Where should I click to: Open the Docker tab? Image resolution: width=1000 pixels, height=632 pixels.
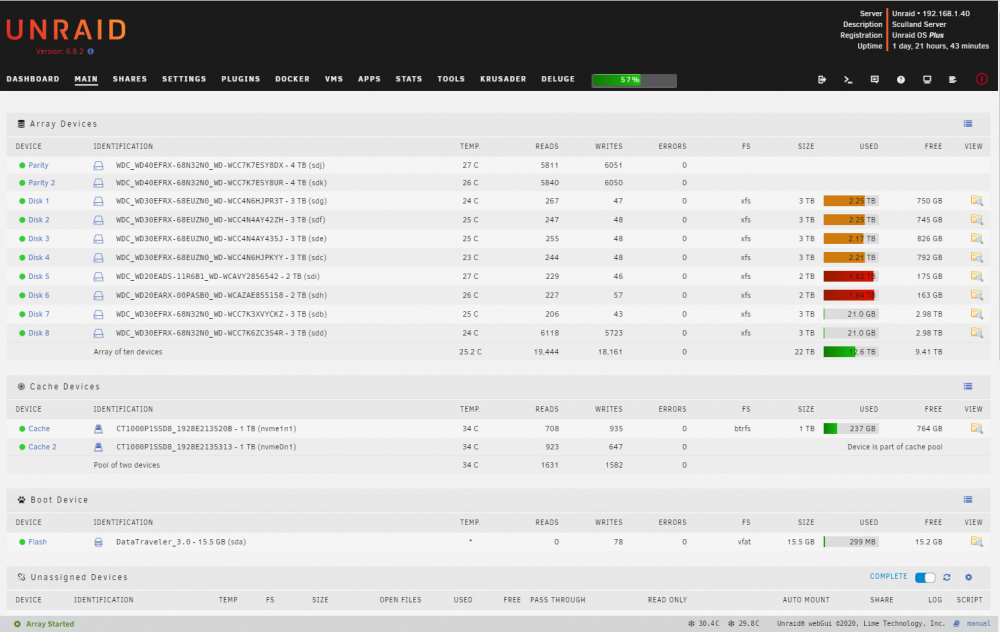pyautogui.click(x=293, y=79)
